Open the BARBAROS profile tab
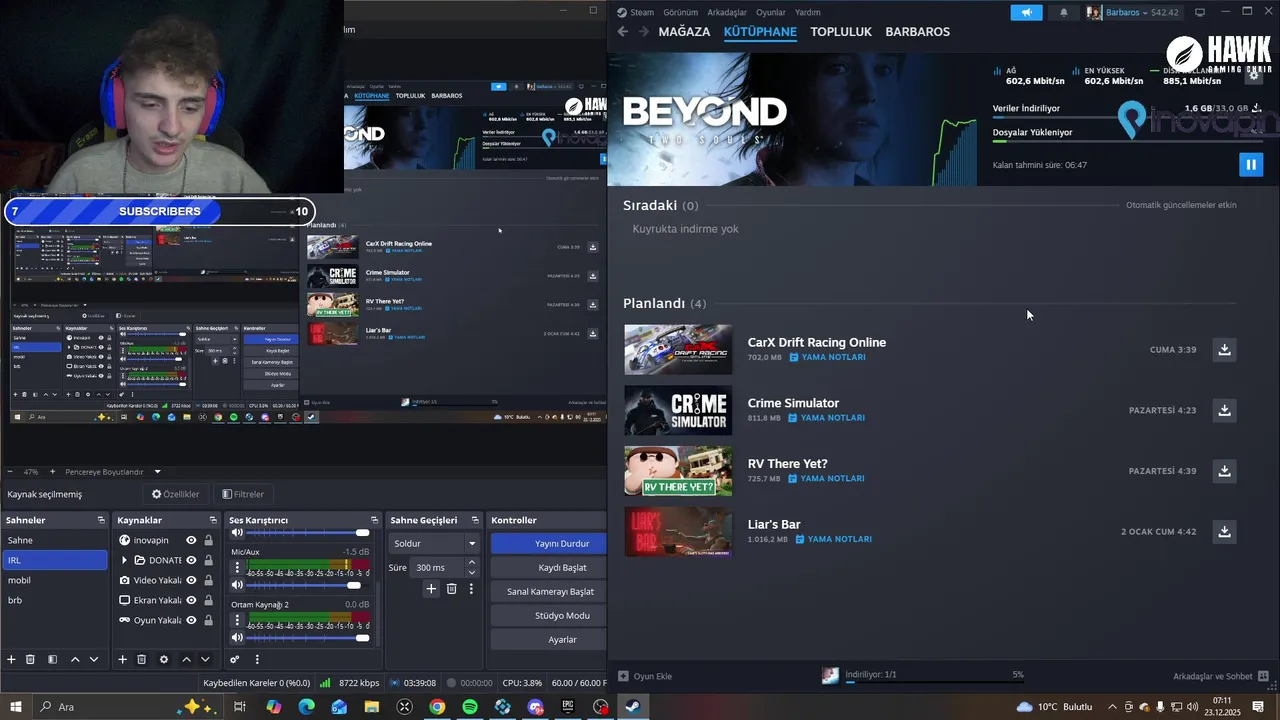Viewport: 1280px width, 720px height. 917,32
